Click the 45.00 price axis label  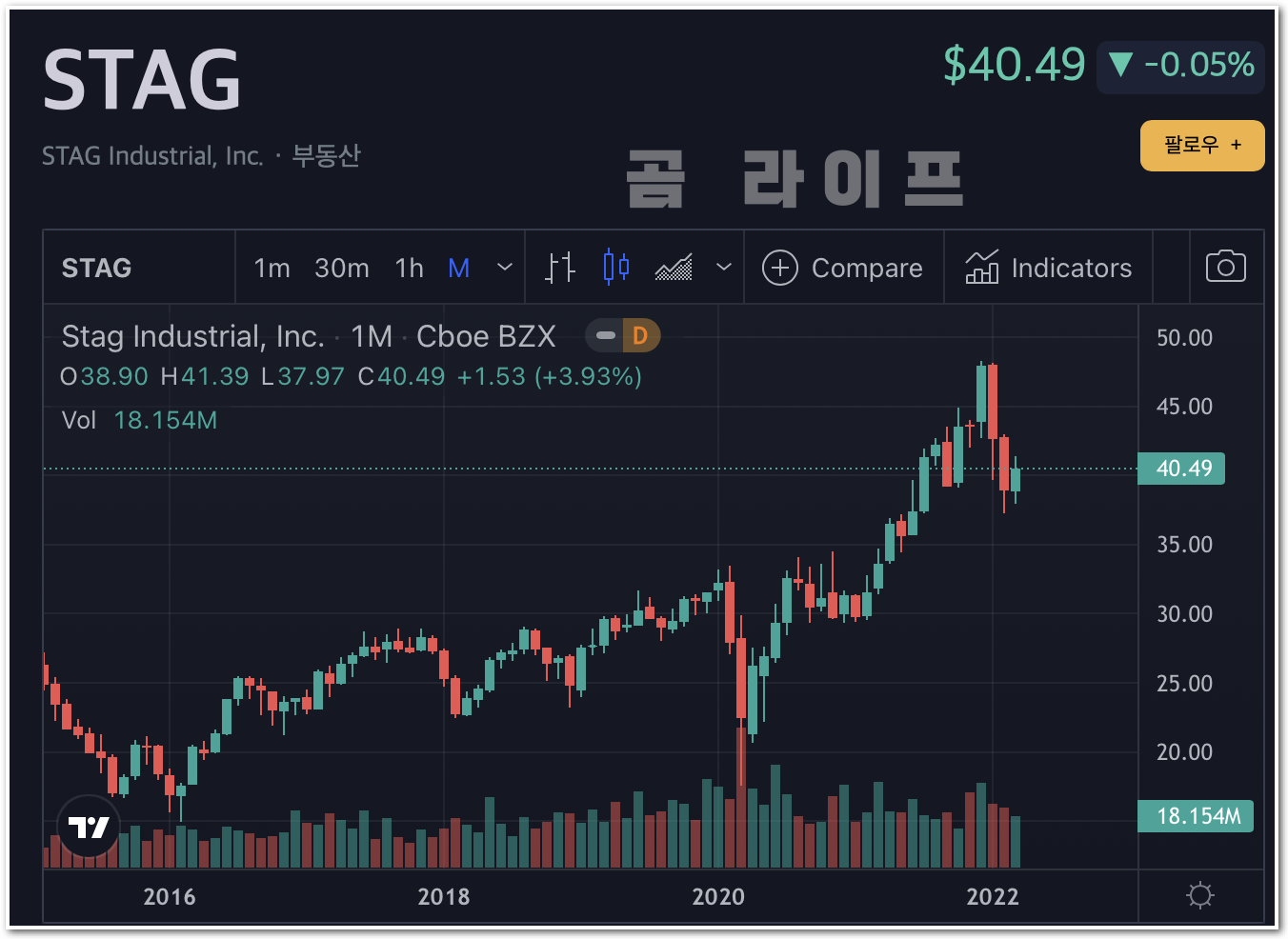tap(1184, 407)
